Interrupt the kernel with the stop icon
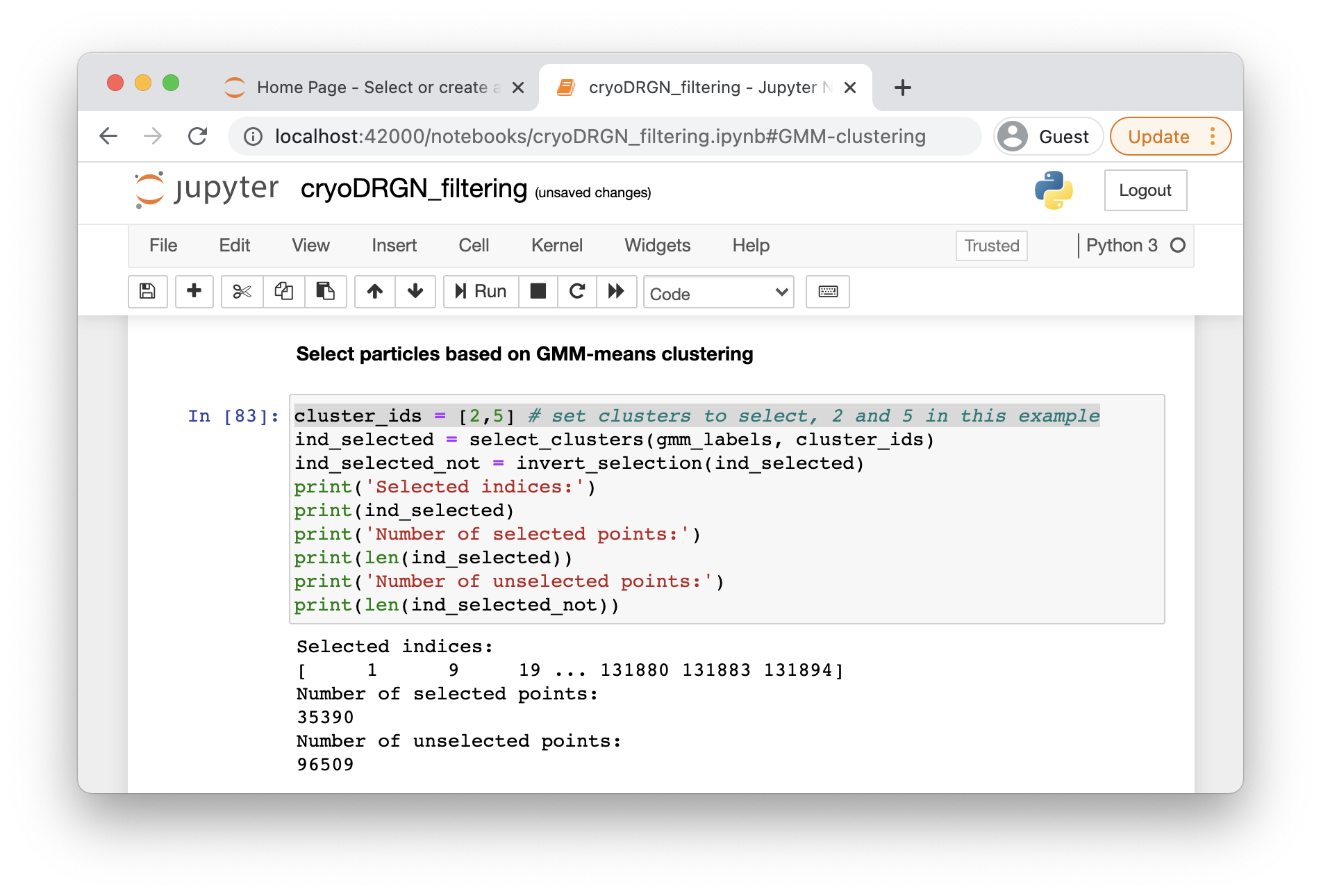The width and height of the screenshot is (1321, 896). [x=538, y=292]
